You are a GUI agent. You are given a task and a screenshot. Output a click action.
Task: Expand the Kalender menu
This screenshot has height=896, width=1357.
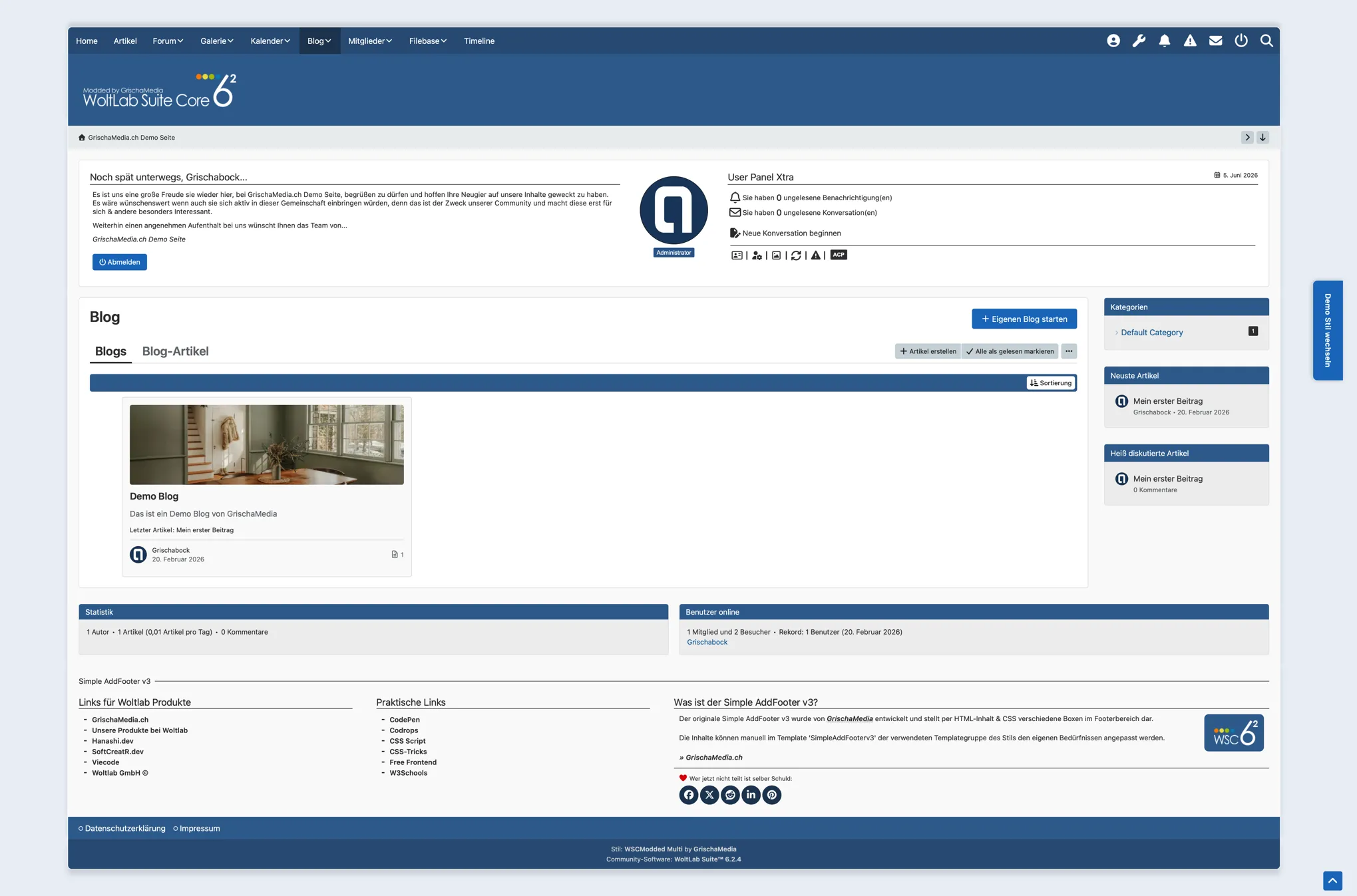270,41
